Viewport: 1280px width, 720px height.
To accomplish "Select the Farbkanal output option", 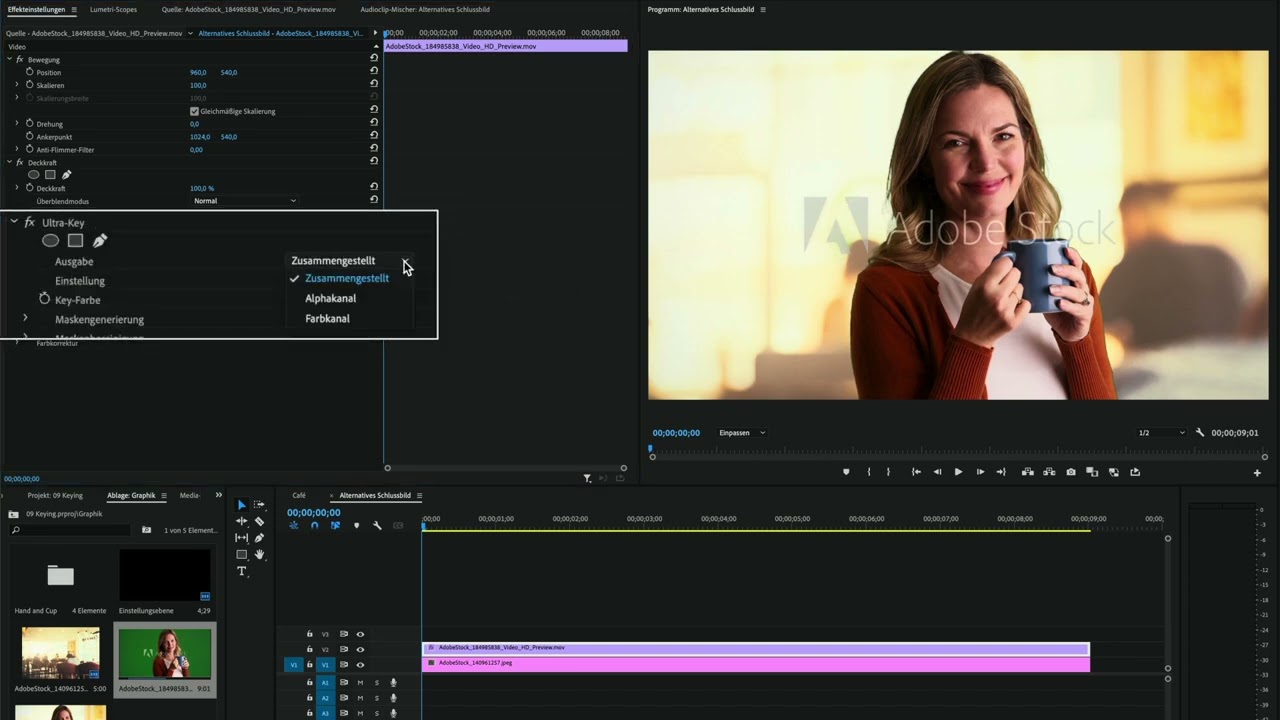I will pos(327,318).
